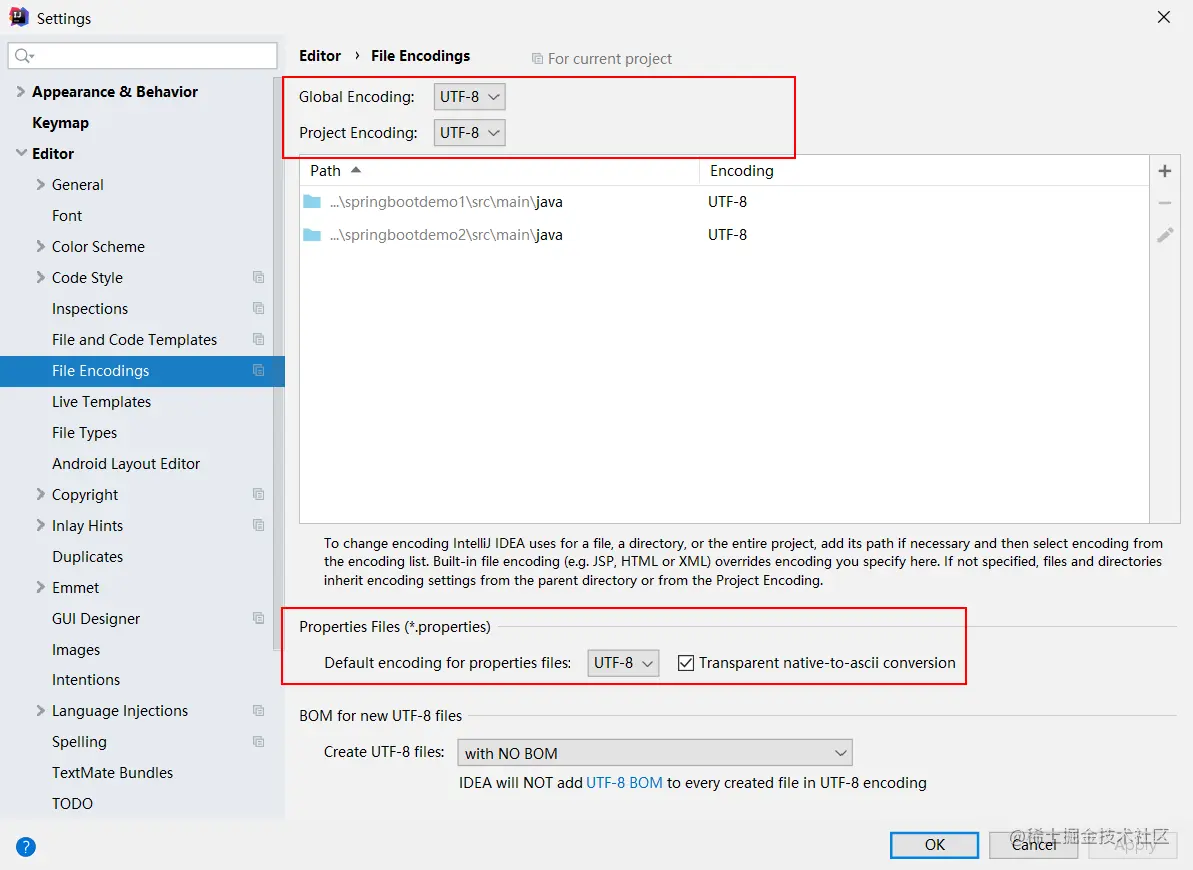This screenshot has height=870, width=1193.
Task: Expand the Inlay Hints node
Action: pyautogui.click(x=40, y=525)
